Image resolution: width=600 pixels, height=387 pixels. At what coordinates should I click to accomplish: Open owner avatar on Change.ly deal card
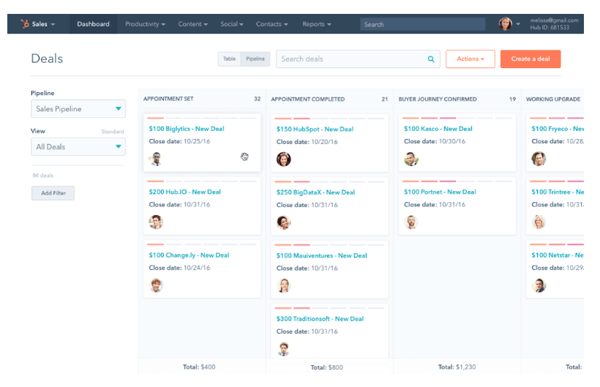click(x=156, y=285)
